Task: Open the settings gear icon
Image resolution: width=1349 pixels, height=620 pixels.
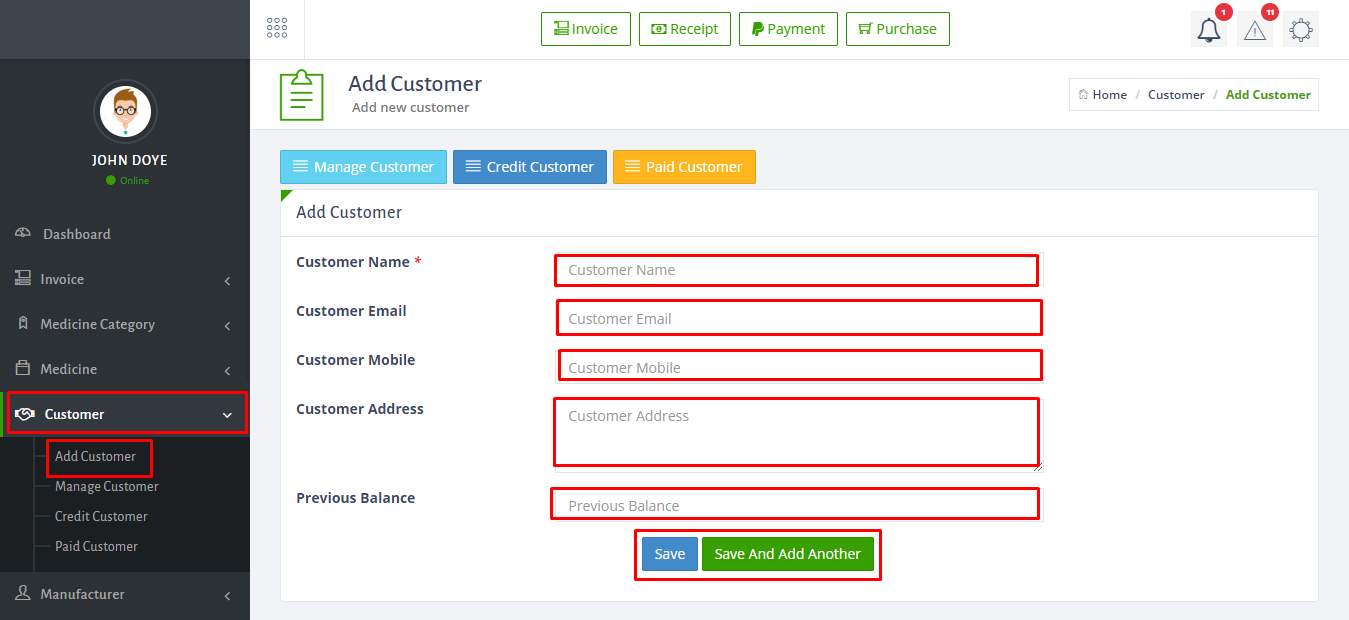Action: pyautogui.click(x=1301, y=29)
